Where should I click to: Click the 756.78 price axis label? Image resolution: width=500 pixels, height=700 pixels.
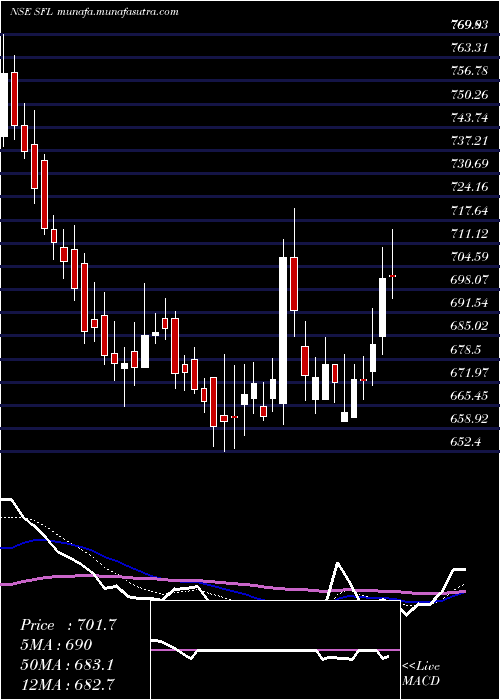tap(469, 71)
